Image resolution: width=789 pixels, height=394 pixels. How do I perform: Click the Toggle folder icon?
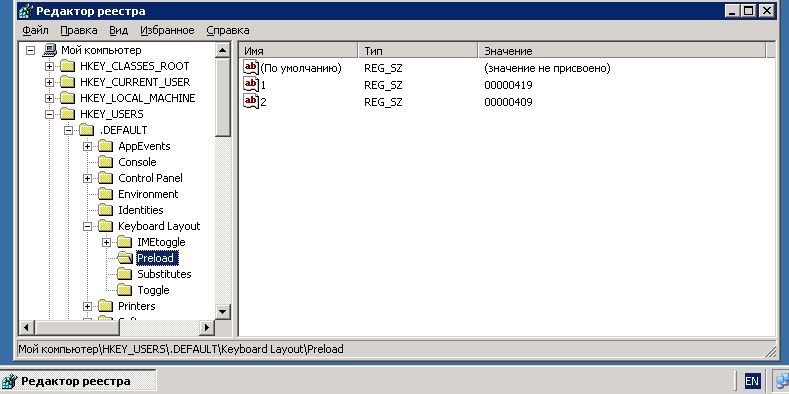125,290
